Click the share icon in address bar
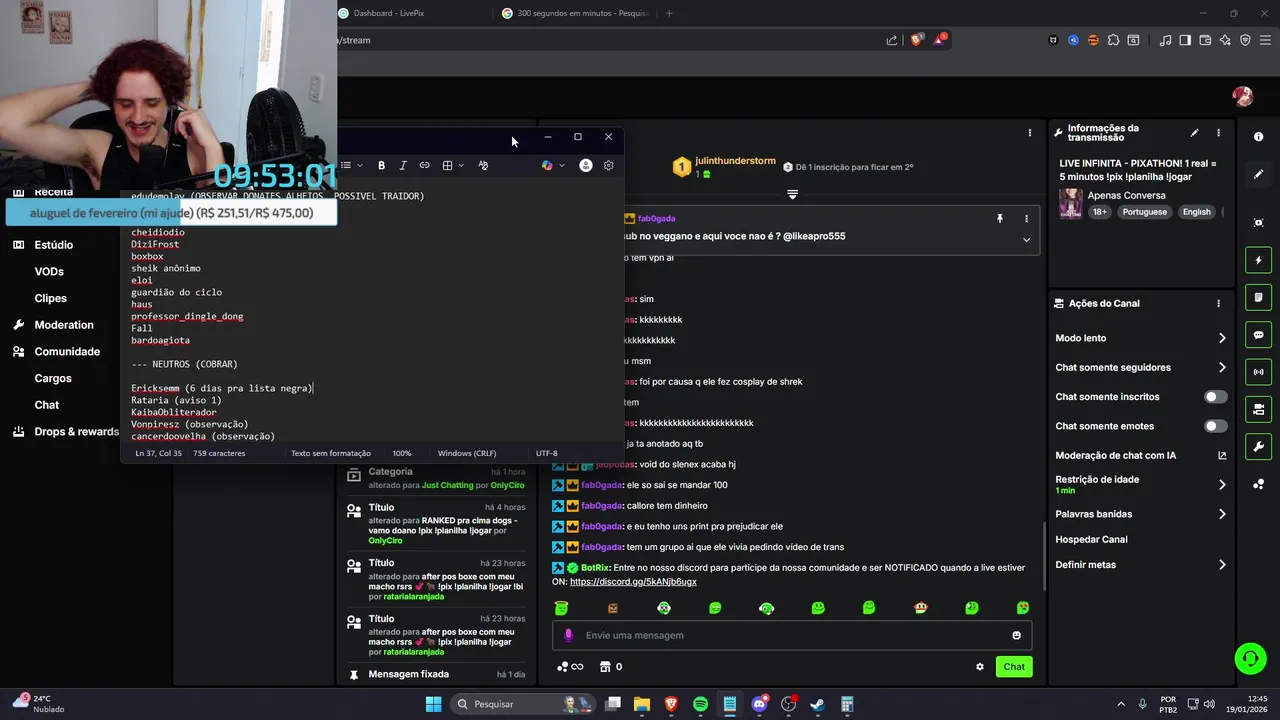Screen dimensions: 1280x720 [892, 40]
